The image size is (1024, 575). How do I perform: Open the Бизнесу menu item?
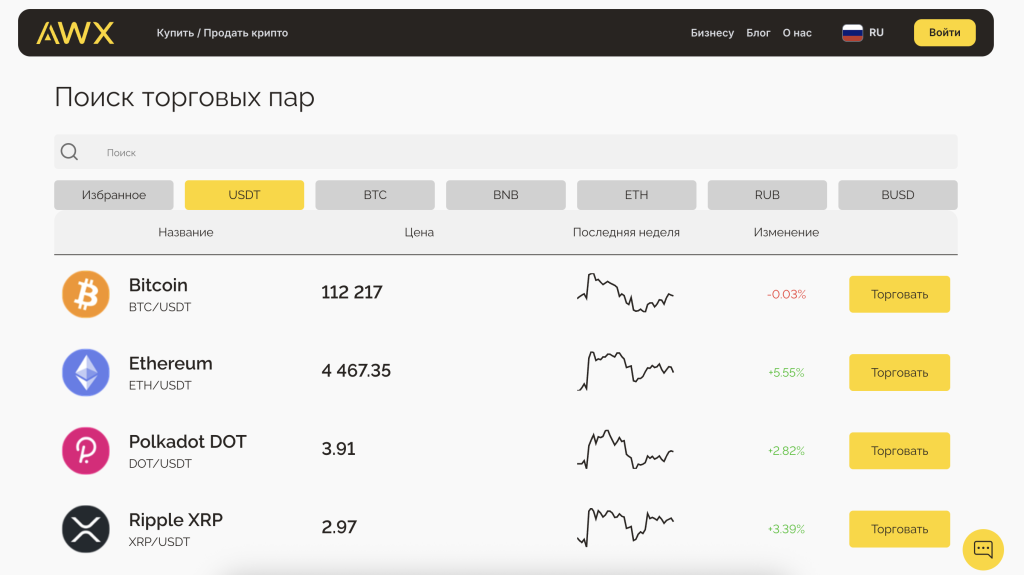pyautogui.click(x=712, y=33)
